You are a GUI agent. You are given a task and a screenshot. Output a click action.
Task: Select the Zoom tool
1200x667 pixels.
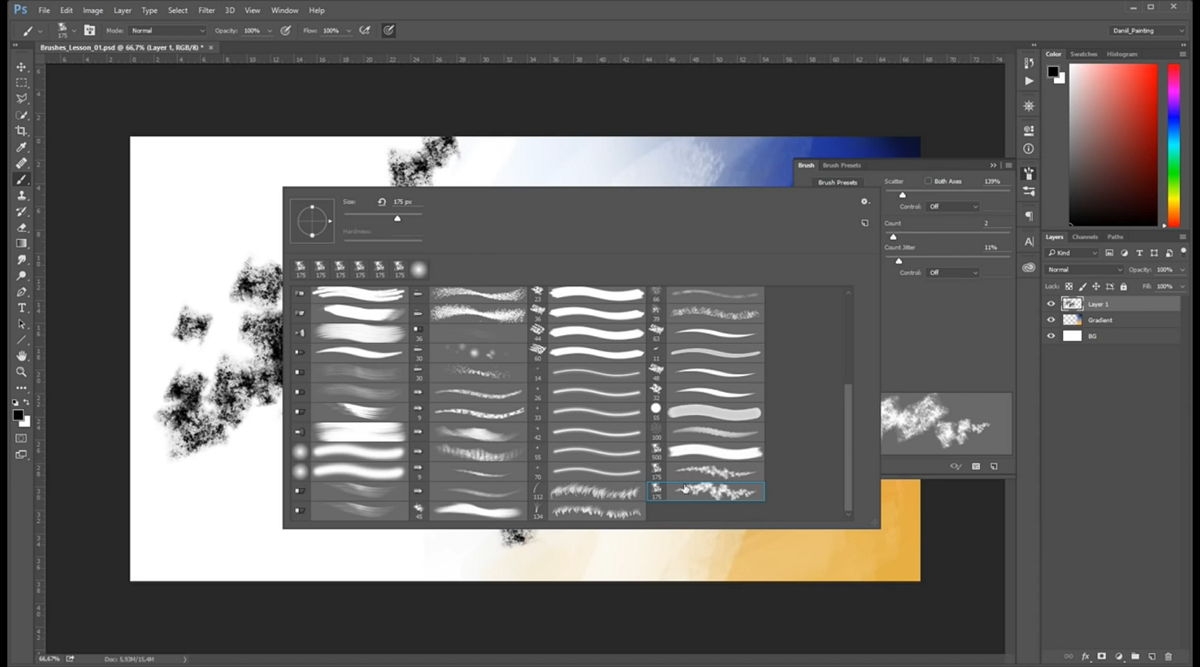tap(21, 371)
